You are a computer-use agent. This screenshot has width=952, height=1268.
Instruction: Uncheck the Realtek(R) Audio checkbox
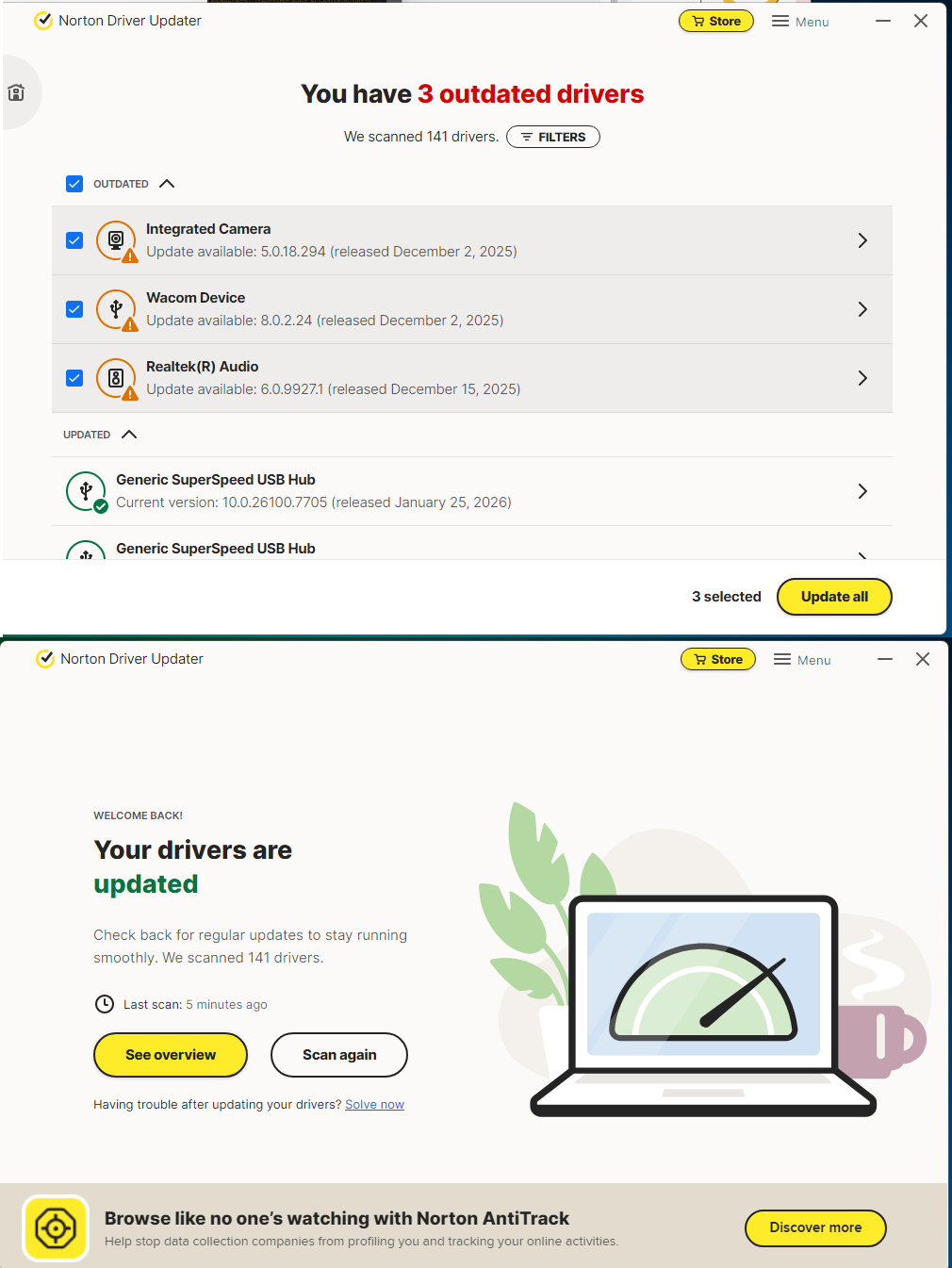tap(74, 378)
